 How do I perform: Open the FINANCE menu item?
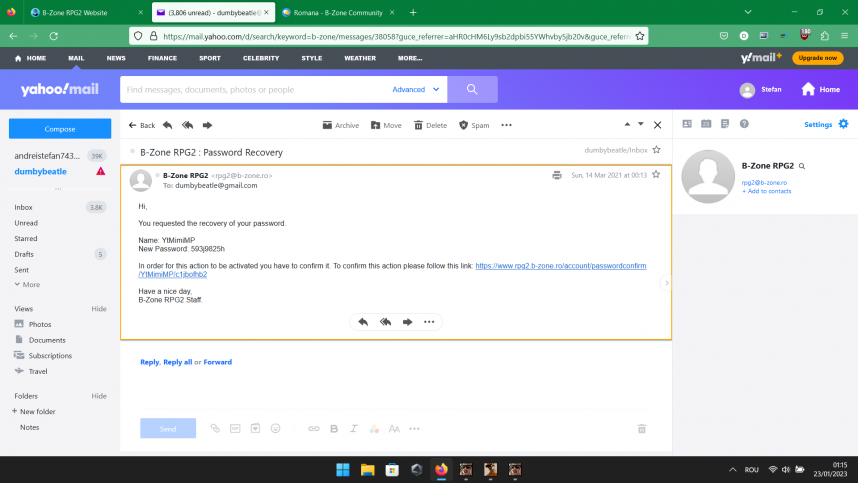[163, 58]
